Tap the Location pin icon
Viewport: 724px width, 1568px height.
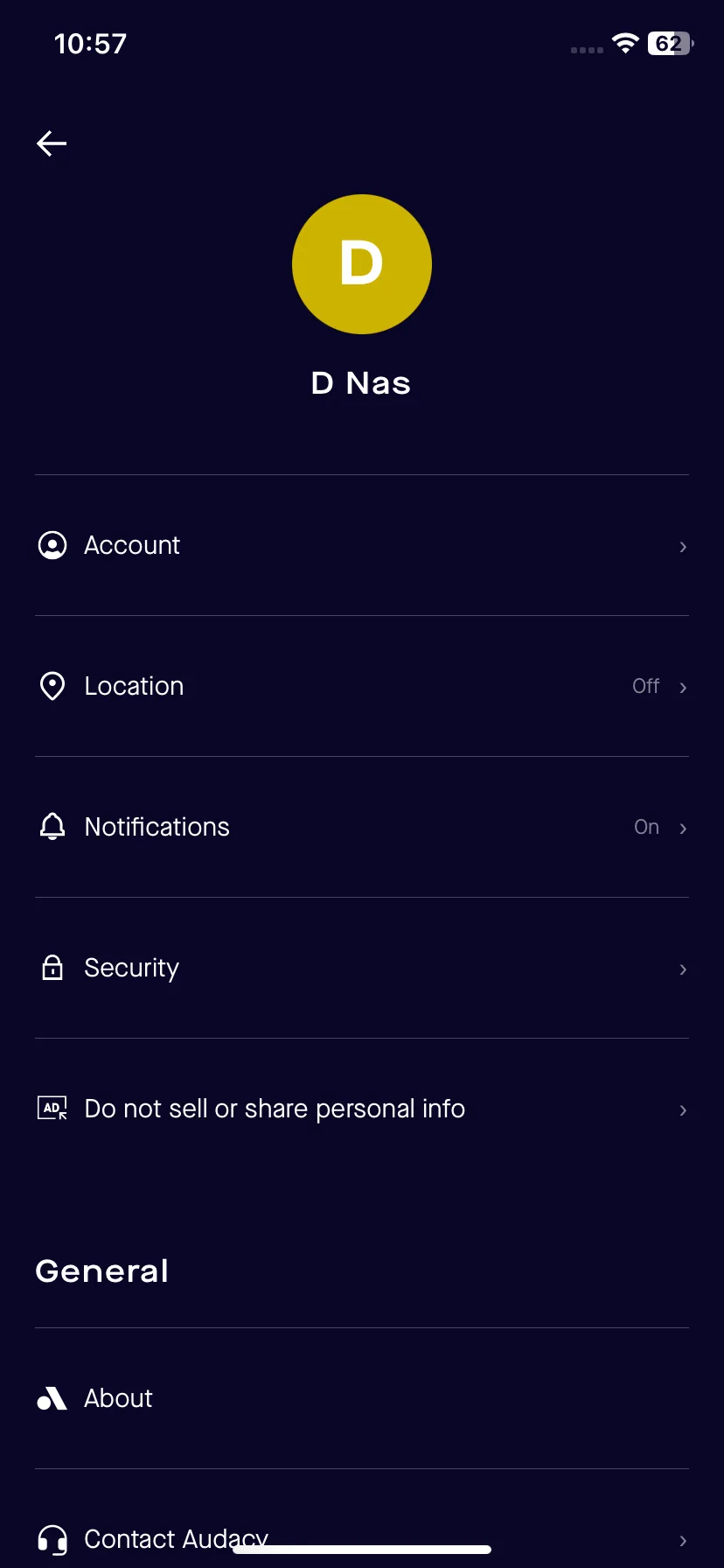[52, 686]
